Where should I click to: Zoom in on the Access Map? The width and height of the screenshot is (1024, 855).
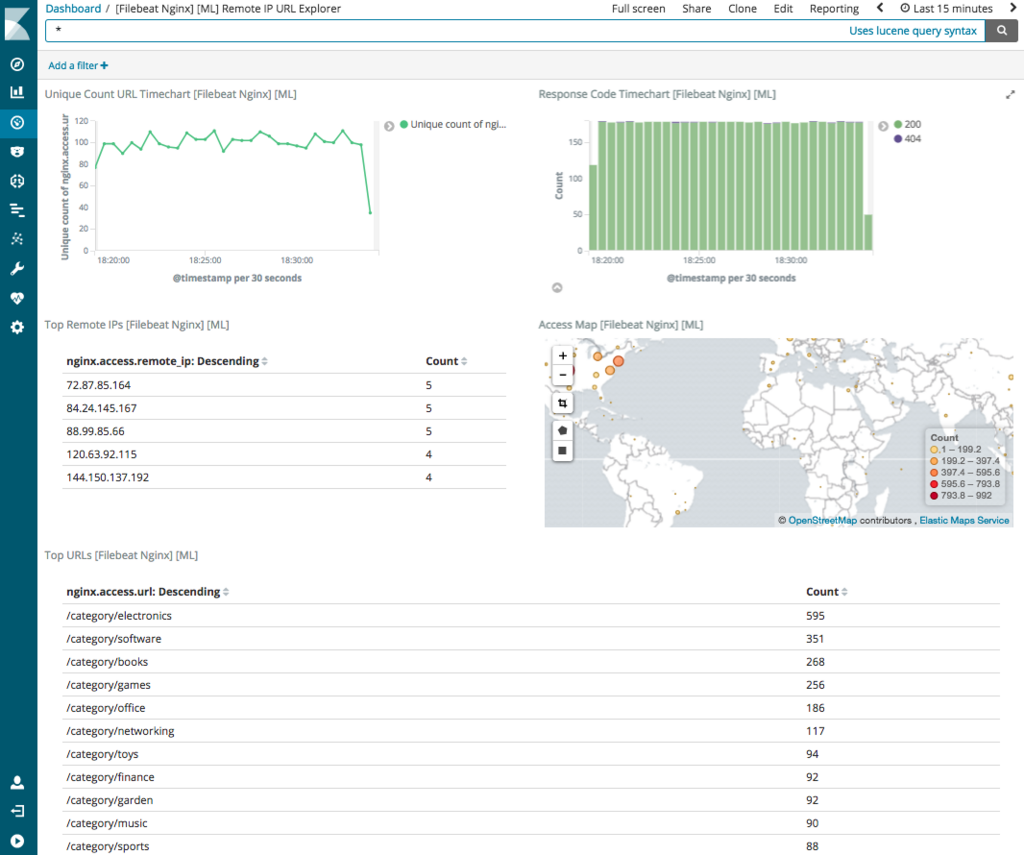562,356
